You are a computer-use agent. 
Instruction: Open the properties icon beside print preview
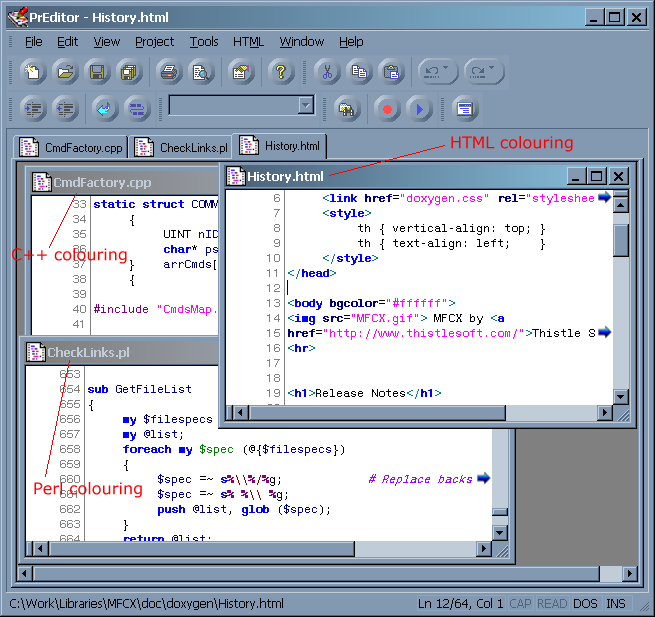click(x=241, y=72)
